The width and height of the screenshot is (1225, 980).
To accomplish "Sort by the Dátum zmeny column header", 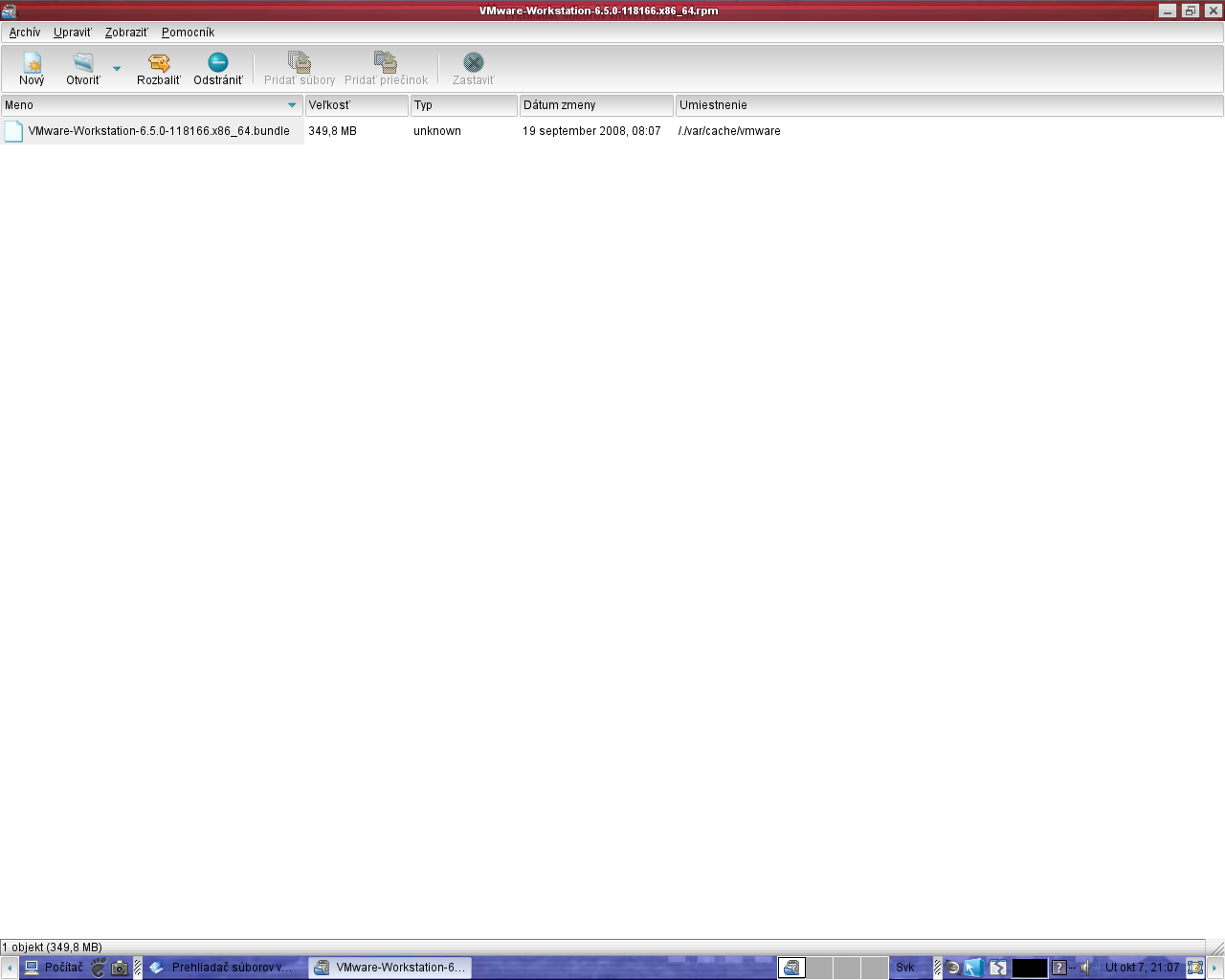I will (x=596, y=105).
